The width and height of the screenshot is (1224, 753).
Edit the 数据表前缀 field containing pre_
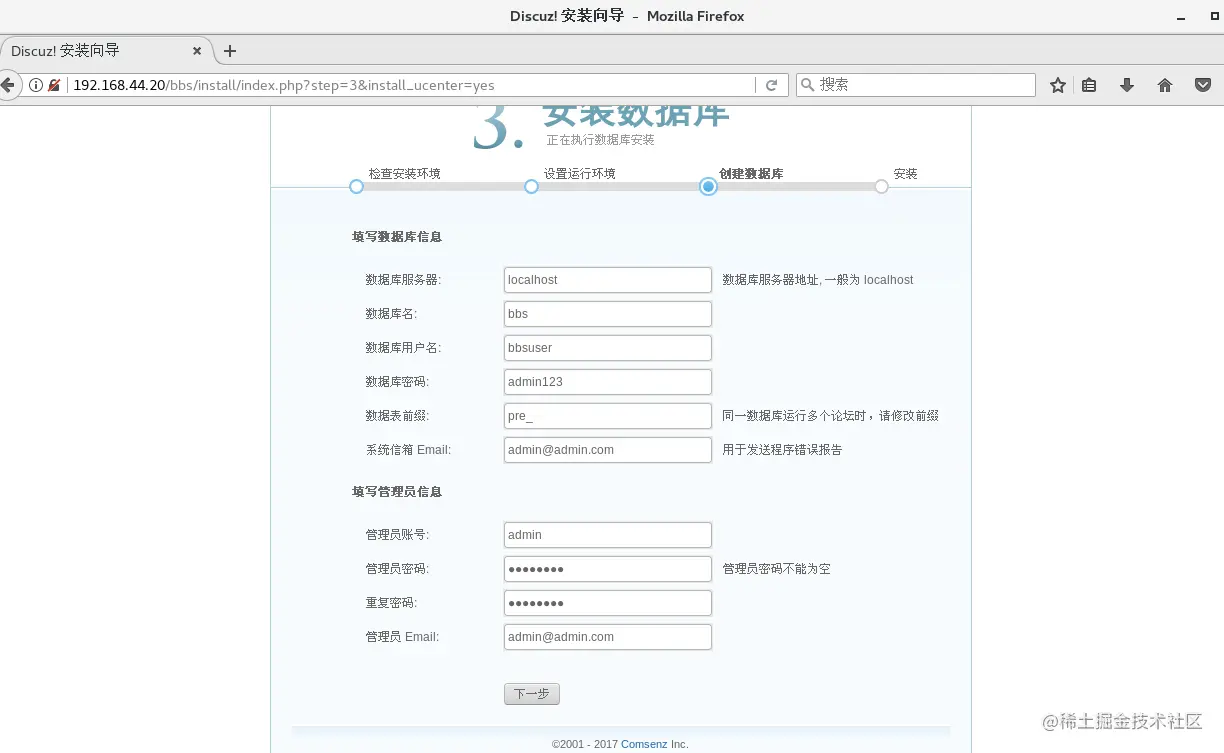[x=608, y=416]
